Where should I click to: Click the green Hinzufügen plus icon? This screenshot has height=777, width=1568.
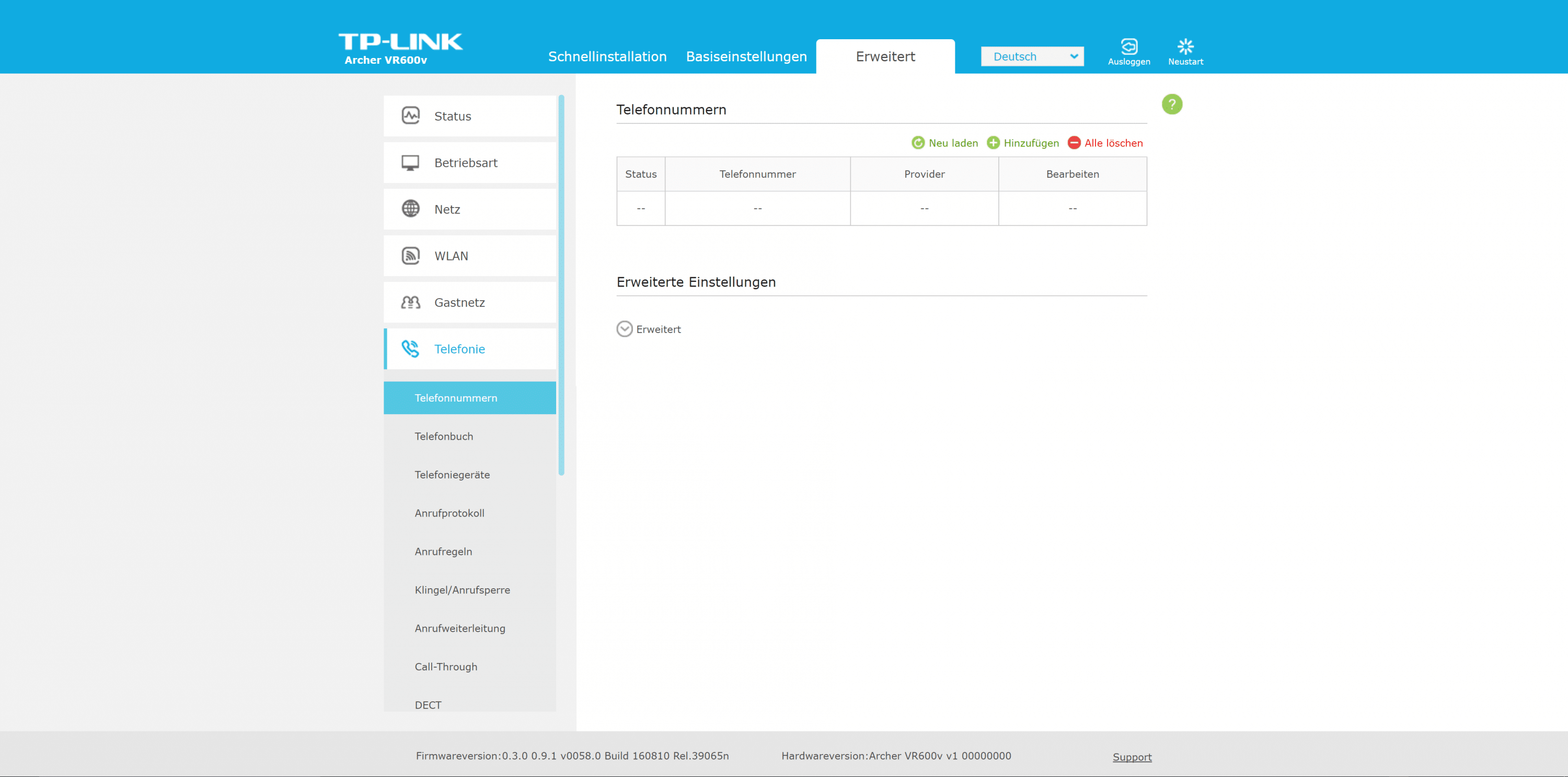click(x=993, y=143)
